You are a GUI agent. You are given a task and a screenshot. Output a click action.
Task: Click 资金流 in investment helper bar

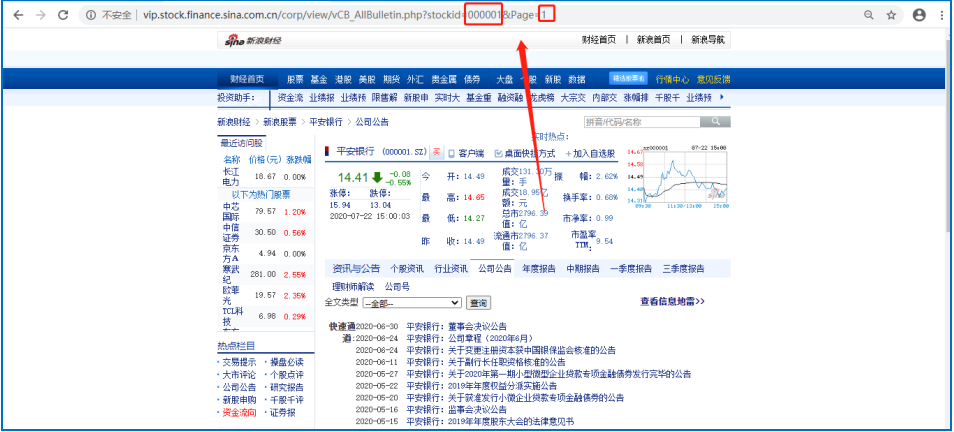(290, 97)
